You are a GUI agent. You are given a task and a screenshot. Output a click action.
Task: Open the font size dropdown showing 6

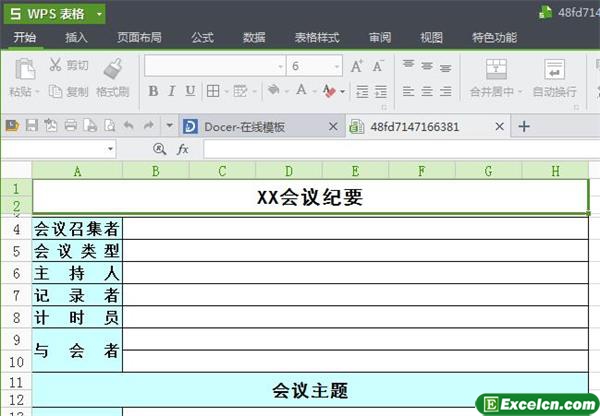click(336, 66)
